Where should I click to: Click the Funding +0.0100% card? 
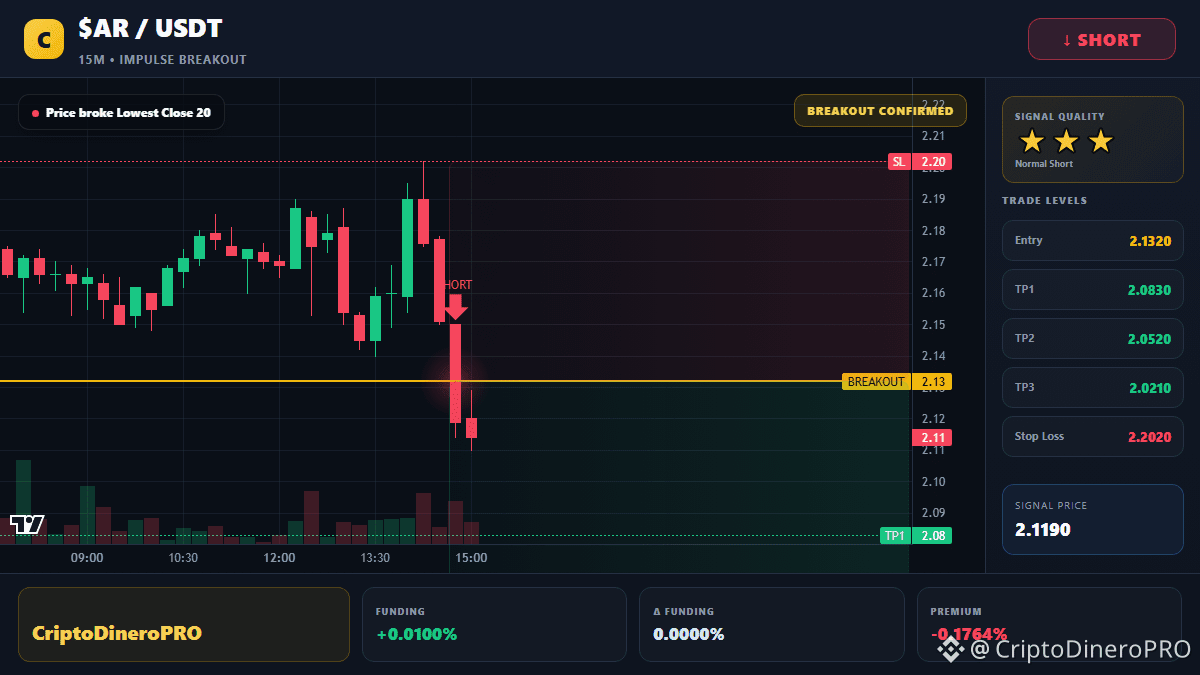click(x=494, y=624)
